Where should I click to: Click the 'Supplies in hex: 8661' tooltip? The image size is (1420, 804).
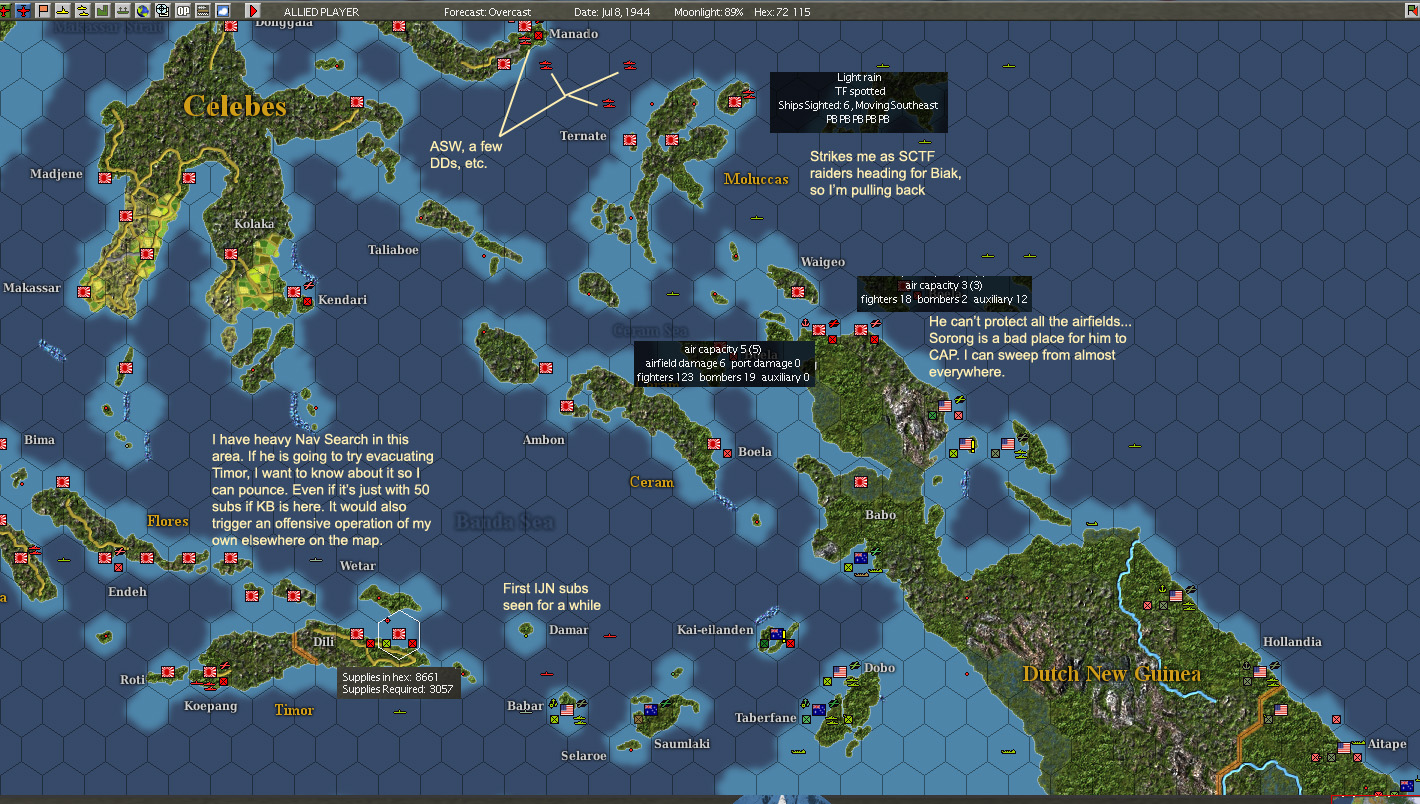click(399, 683)
